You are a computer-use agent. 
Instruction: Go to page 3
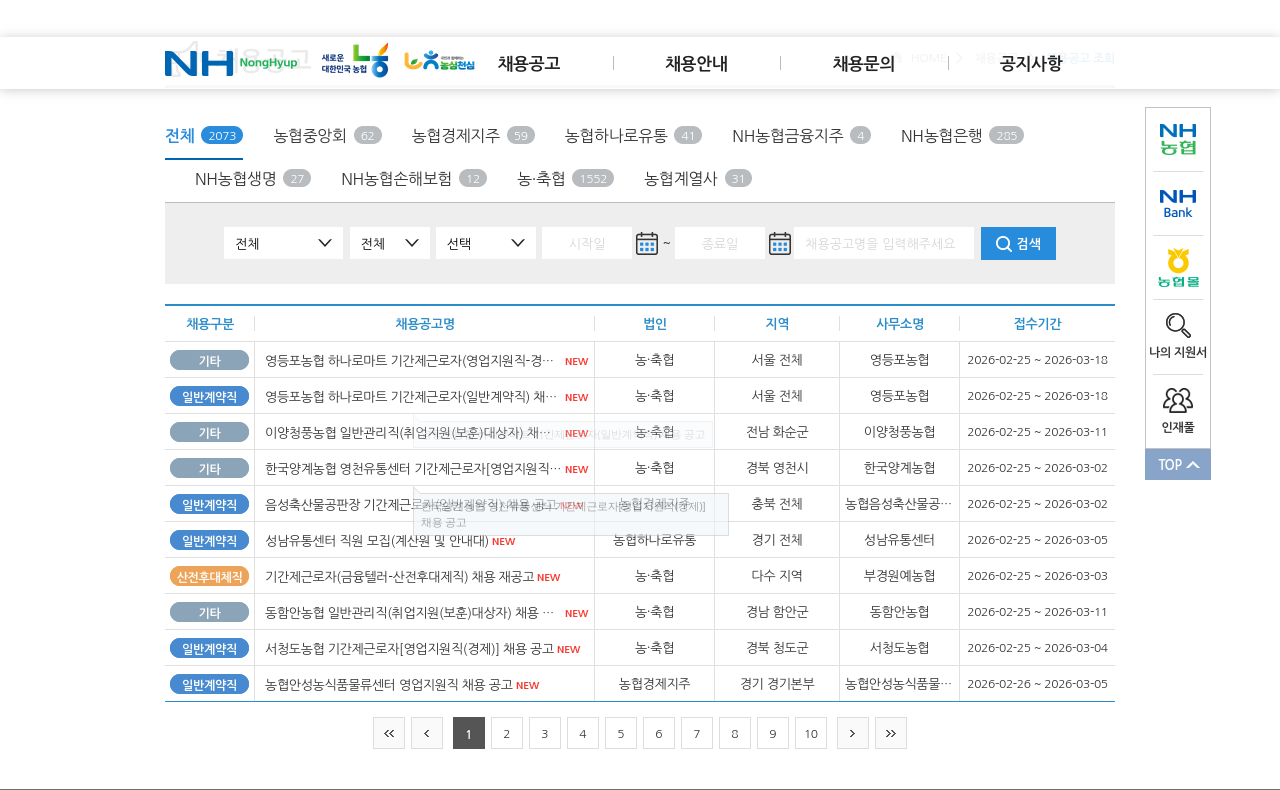point(545,733)
